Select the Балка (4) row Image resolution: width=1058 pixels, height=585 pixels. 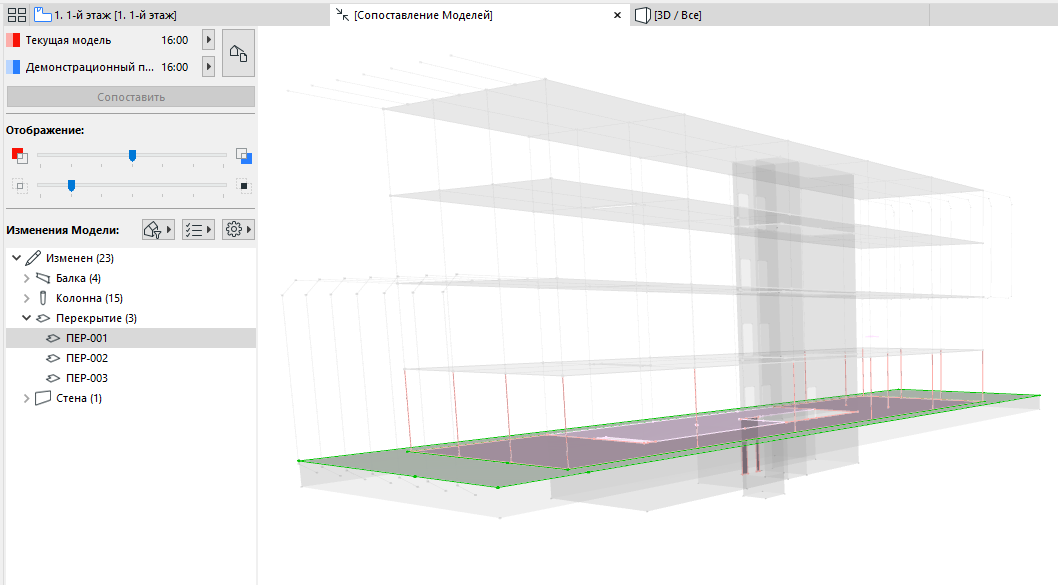[131, 278]
